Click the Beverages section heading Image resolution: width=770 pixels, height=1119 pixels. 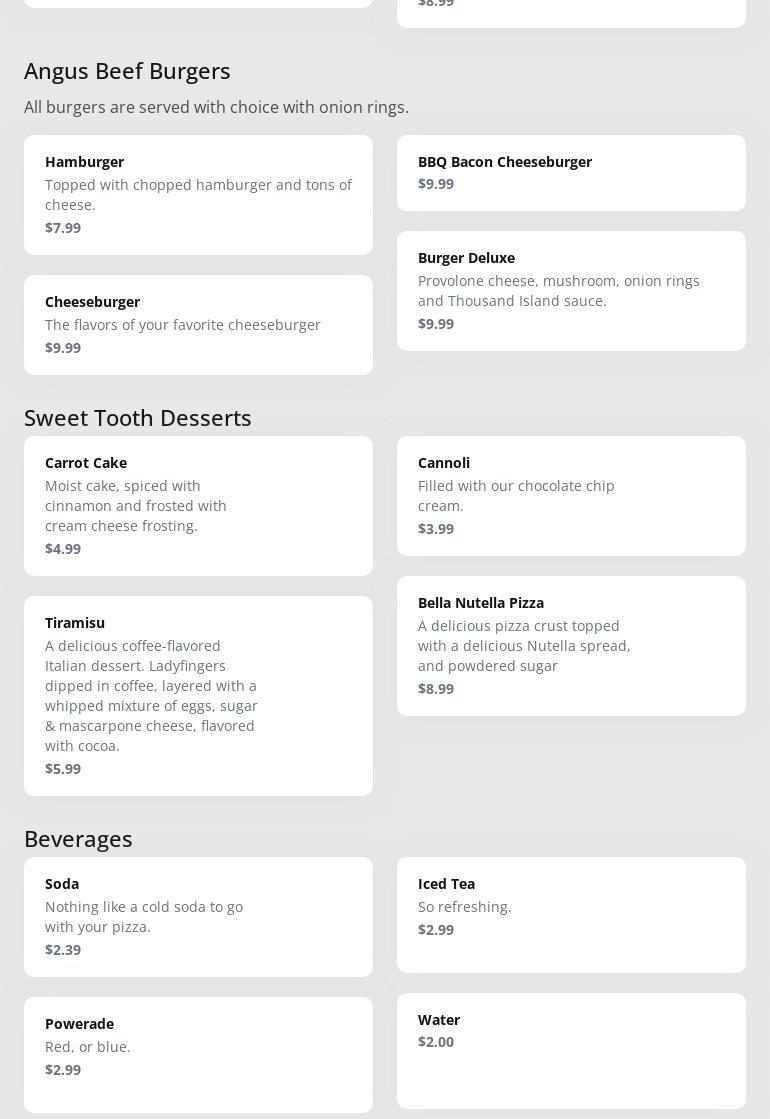coord(78,839)
